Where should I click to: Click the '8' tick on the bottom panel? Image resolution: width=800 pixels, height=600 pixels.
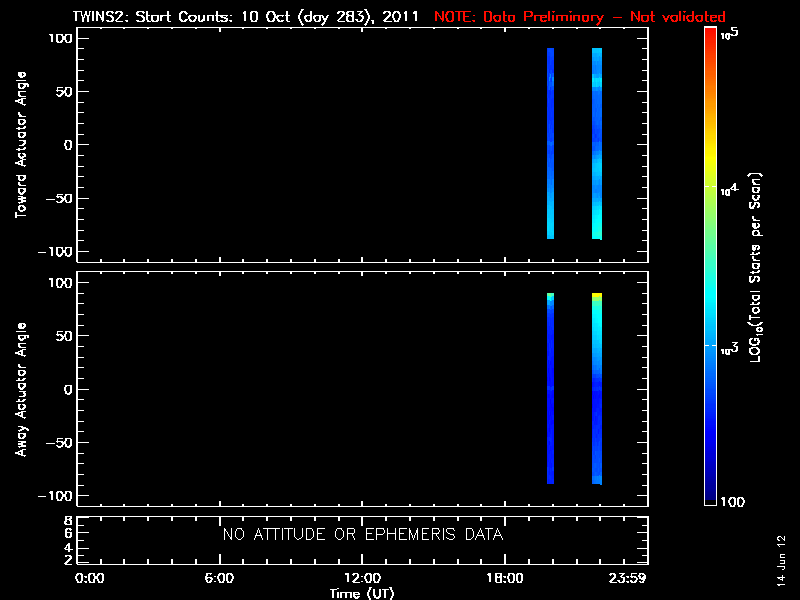68,521
